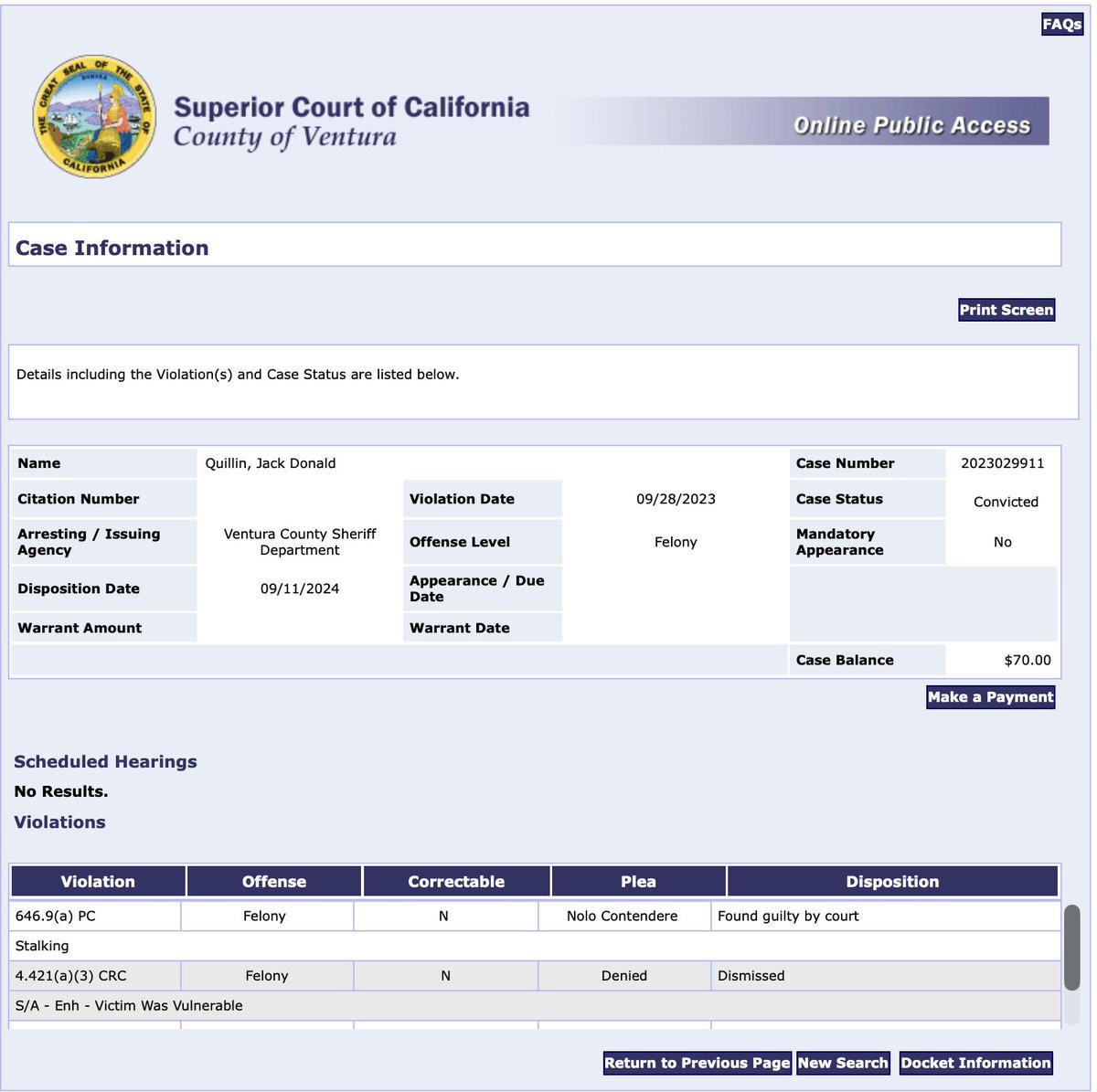Click the Violations section heading

(x=59, y=822)
